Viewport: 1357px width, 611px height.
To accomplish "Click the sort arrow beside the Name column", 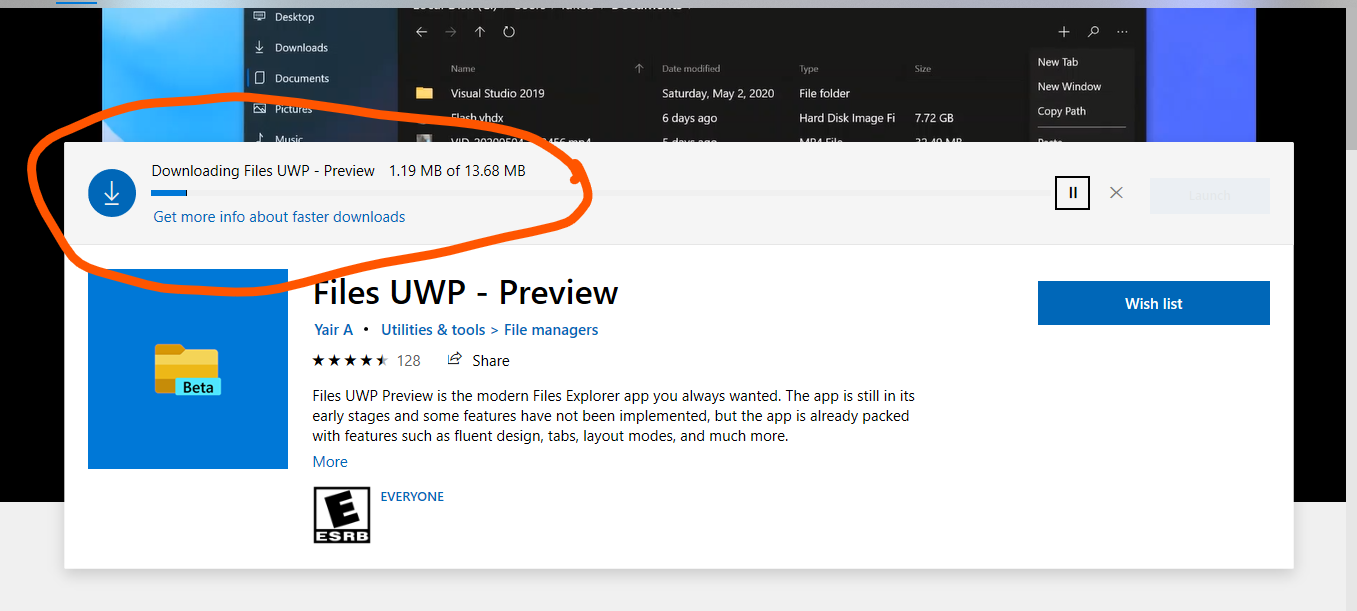I will pos(639,69).
